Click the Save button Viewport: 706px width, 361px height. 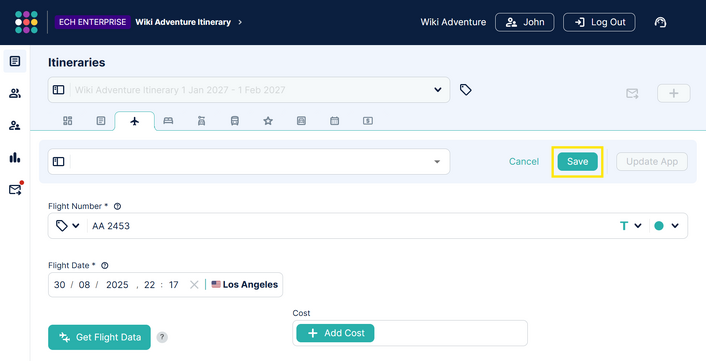click(577, 162)
